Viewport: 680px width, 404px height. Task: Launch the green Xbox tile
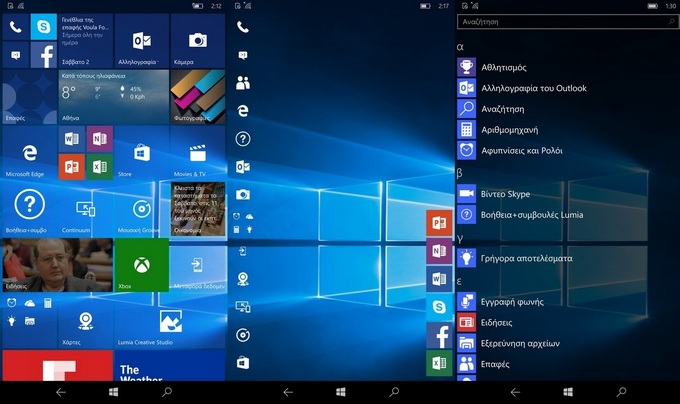click(142, 265)
